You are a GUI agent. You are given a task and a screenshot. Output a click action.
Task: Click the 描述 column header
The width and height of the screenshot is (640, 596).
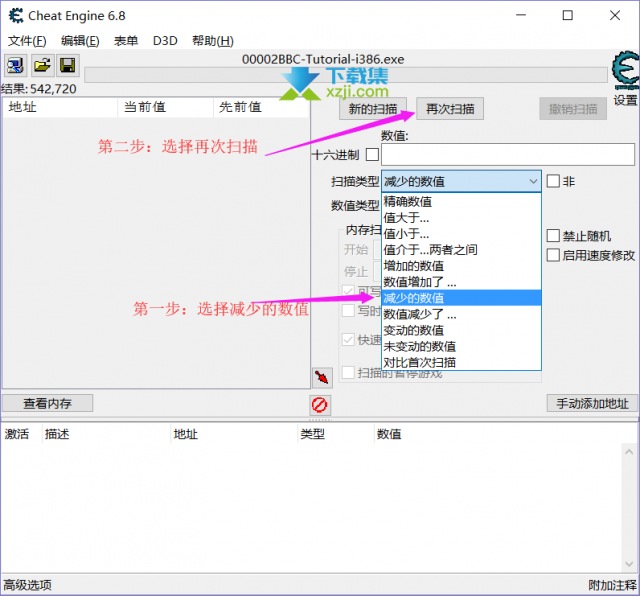point(106,434)
